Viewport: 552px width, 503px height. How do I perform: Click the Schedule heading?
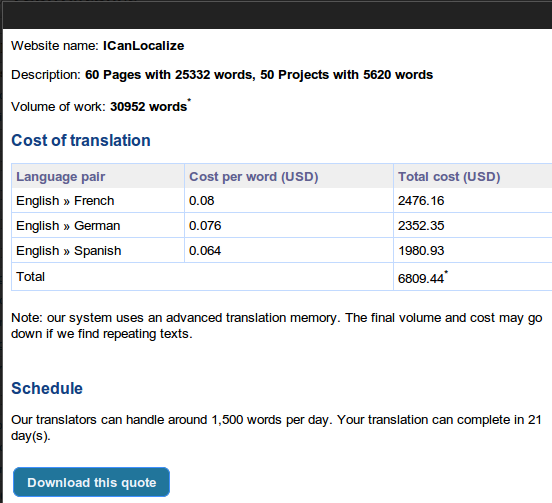pyautogui.click(x=47, y=388)
